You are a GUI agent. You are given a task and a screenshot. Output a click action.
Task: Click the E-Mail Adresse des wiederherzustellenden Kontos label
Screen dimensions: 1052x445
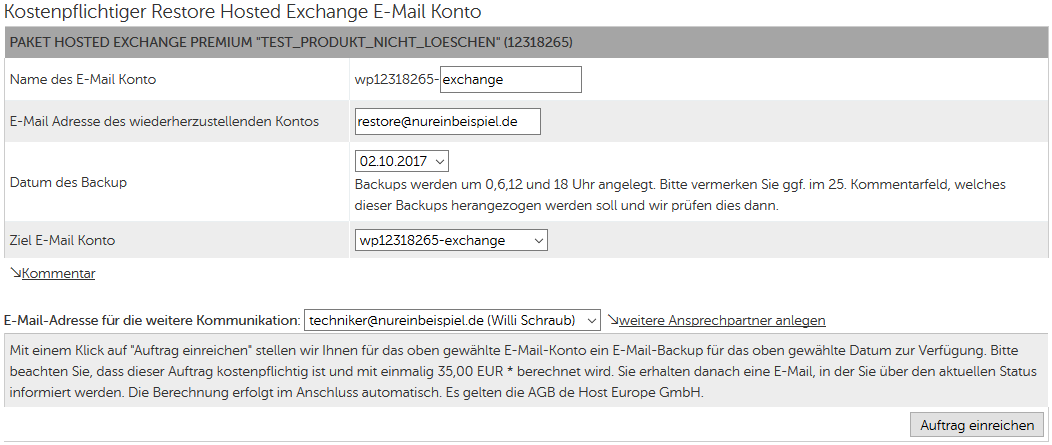(x=164, y=121)
